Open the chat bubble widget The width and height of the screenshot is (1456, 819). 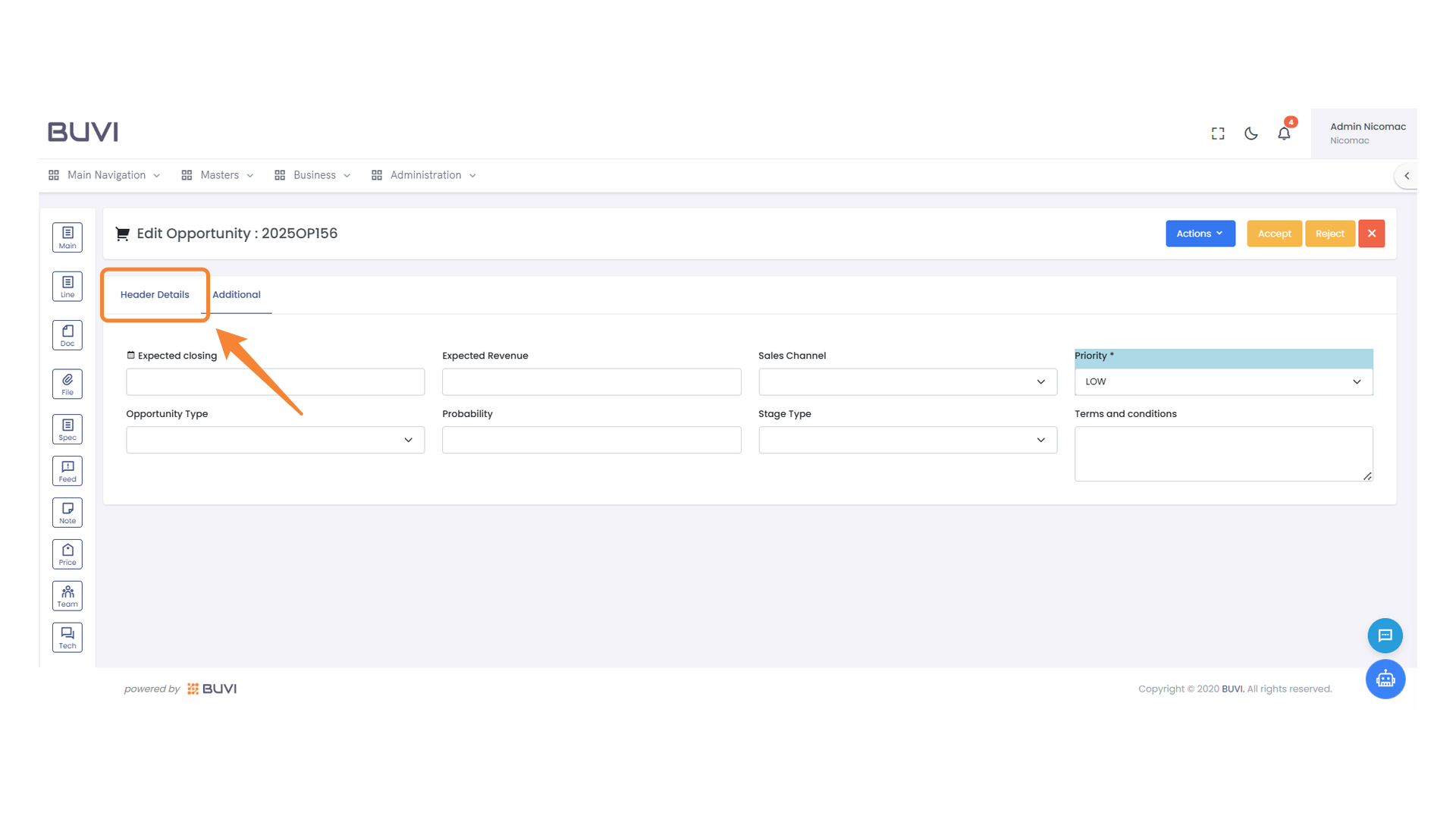(x=1385, y=635)
